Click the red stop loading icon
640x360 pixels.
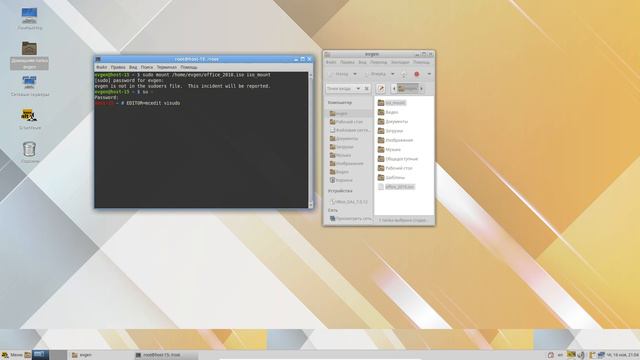(417, 74)
